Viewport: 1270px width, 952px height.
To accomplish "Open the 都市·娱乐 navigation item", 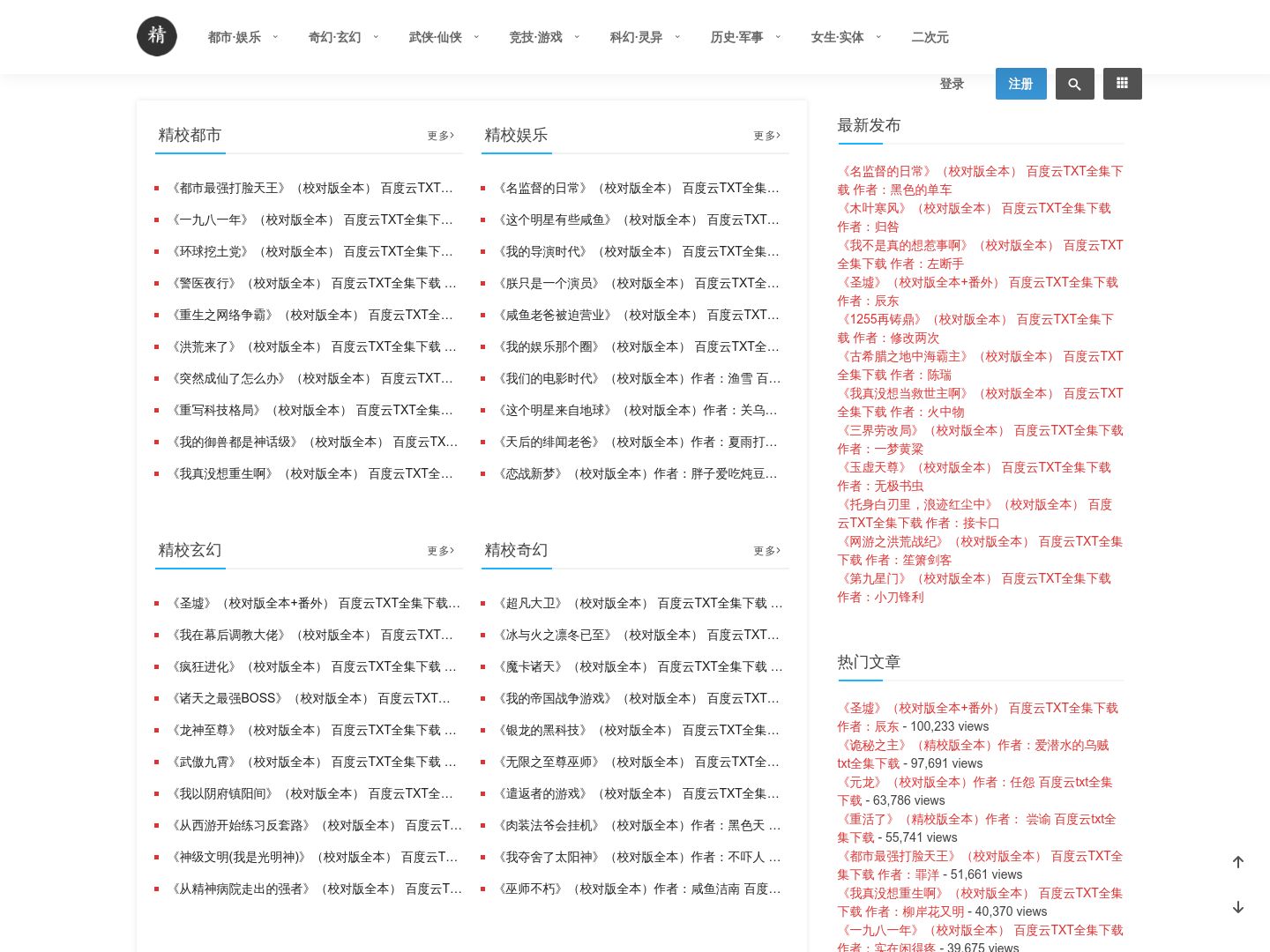I will (x=235, y=37).
